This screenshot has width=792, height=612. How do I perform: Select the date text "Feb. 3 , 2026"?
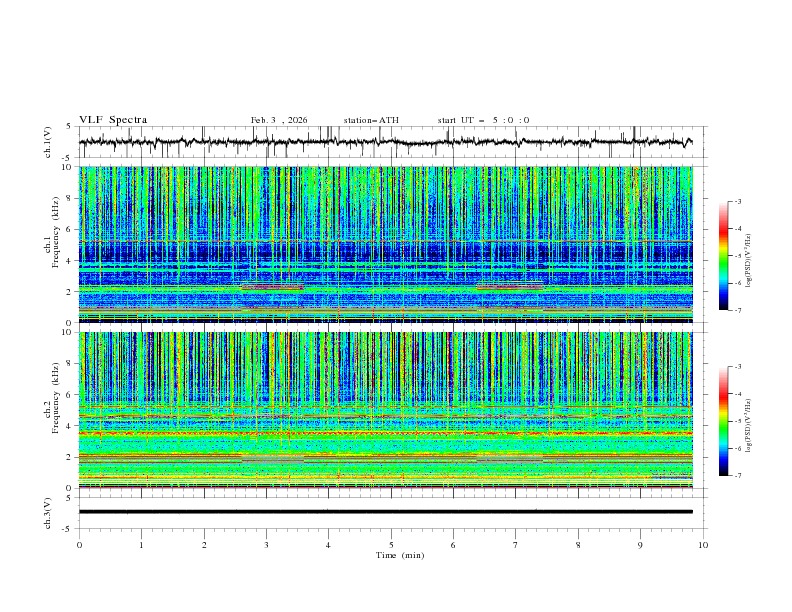pos(279,120)
